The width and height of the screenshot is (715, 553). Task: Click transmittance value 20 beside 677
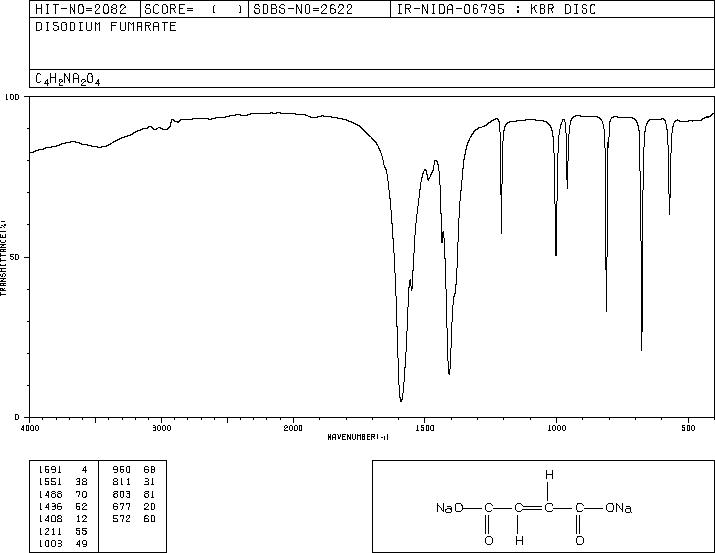pos(150,506)
